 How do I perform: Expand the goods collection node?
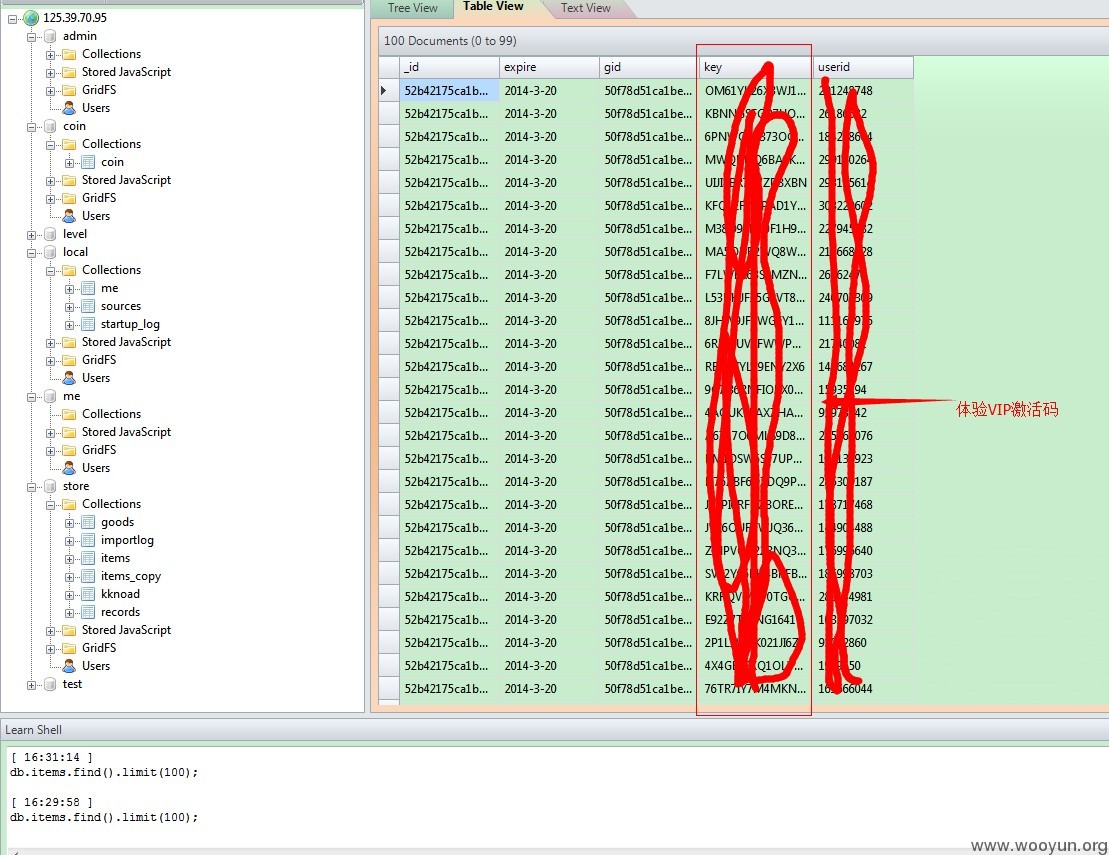coord(69,523)
